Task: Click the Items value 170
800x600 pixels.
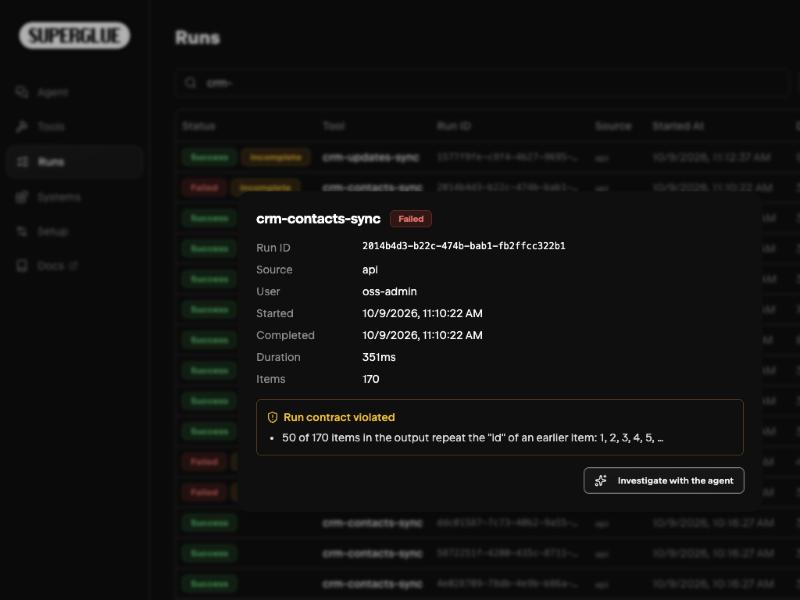Action: click(370, 379)
